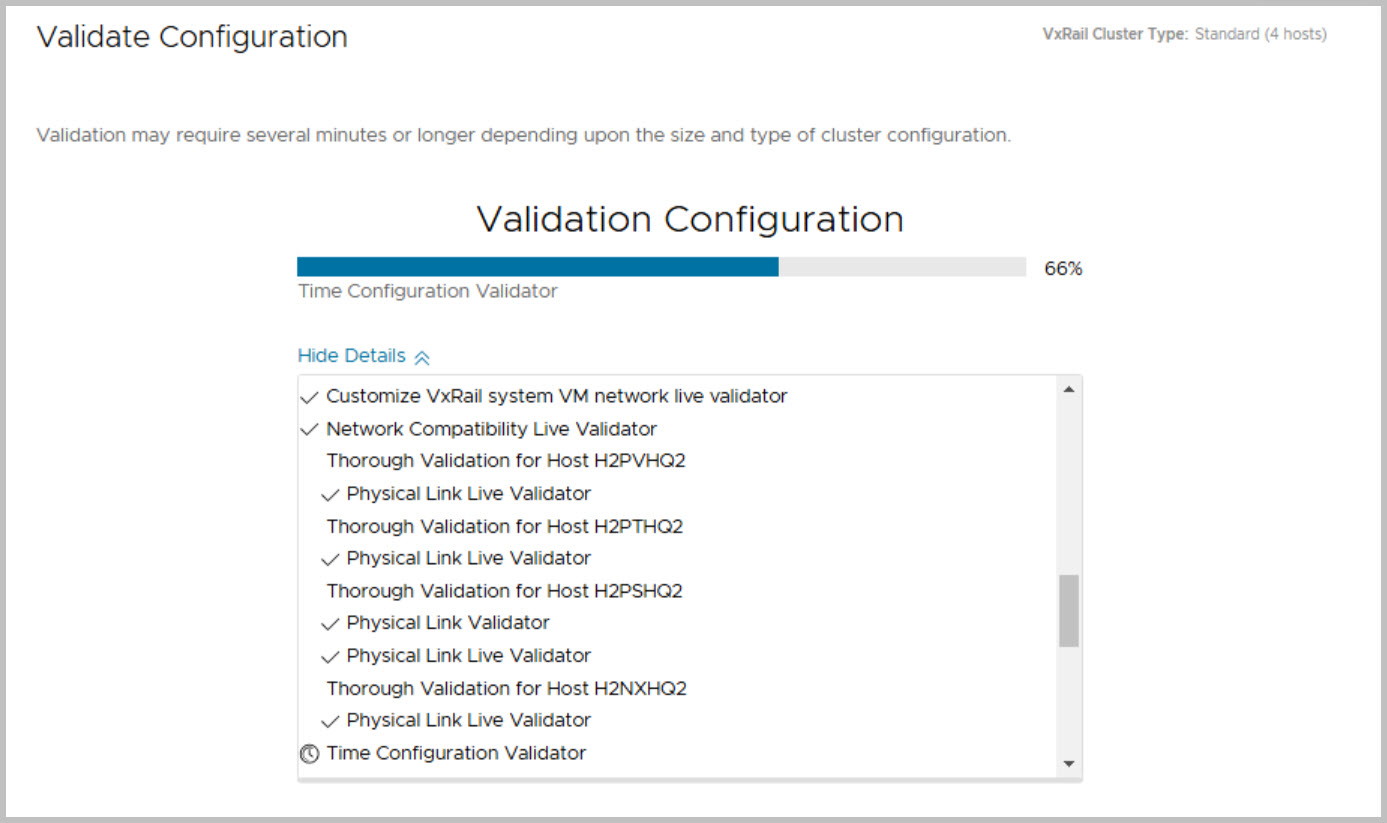Click the clock icon beside Time Configuration Validator
Viewport: 1387px width, 823px height.
pos(309,753)
